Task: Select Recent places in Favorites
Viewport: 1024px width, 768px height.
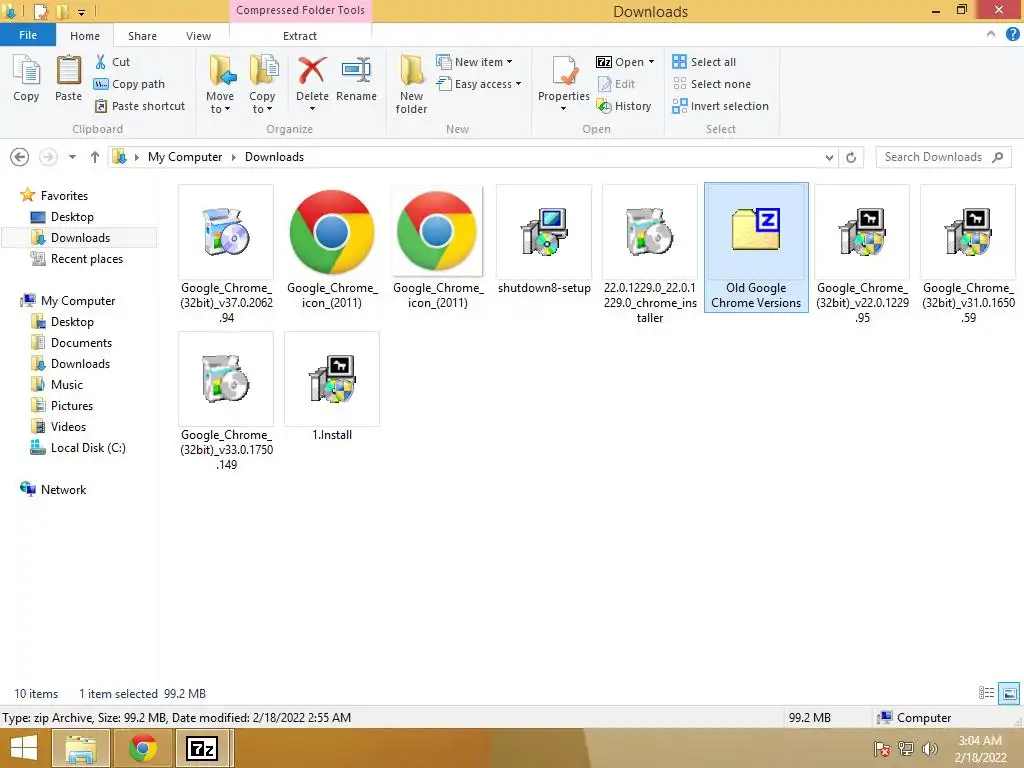Action: pos(87,259)
